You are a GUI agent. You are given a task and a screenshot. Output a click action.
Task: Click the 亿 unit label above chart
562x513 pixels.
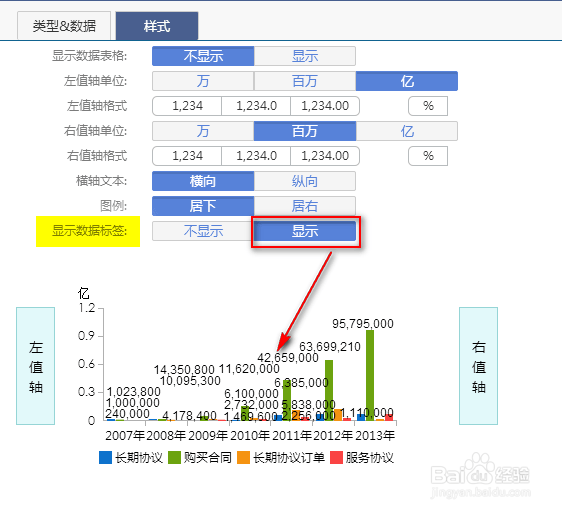84,293
